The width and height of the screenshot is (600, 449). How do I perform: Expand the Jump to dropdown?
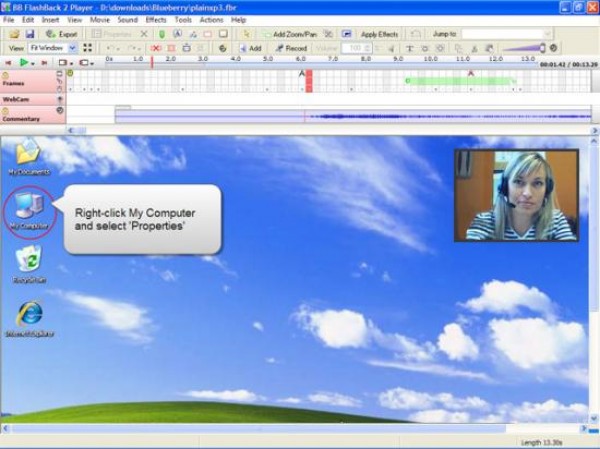[547, 34]
